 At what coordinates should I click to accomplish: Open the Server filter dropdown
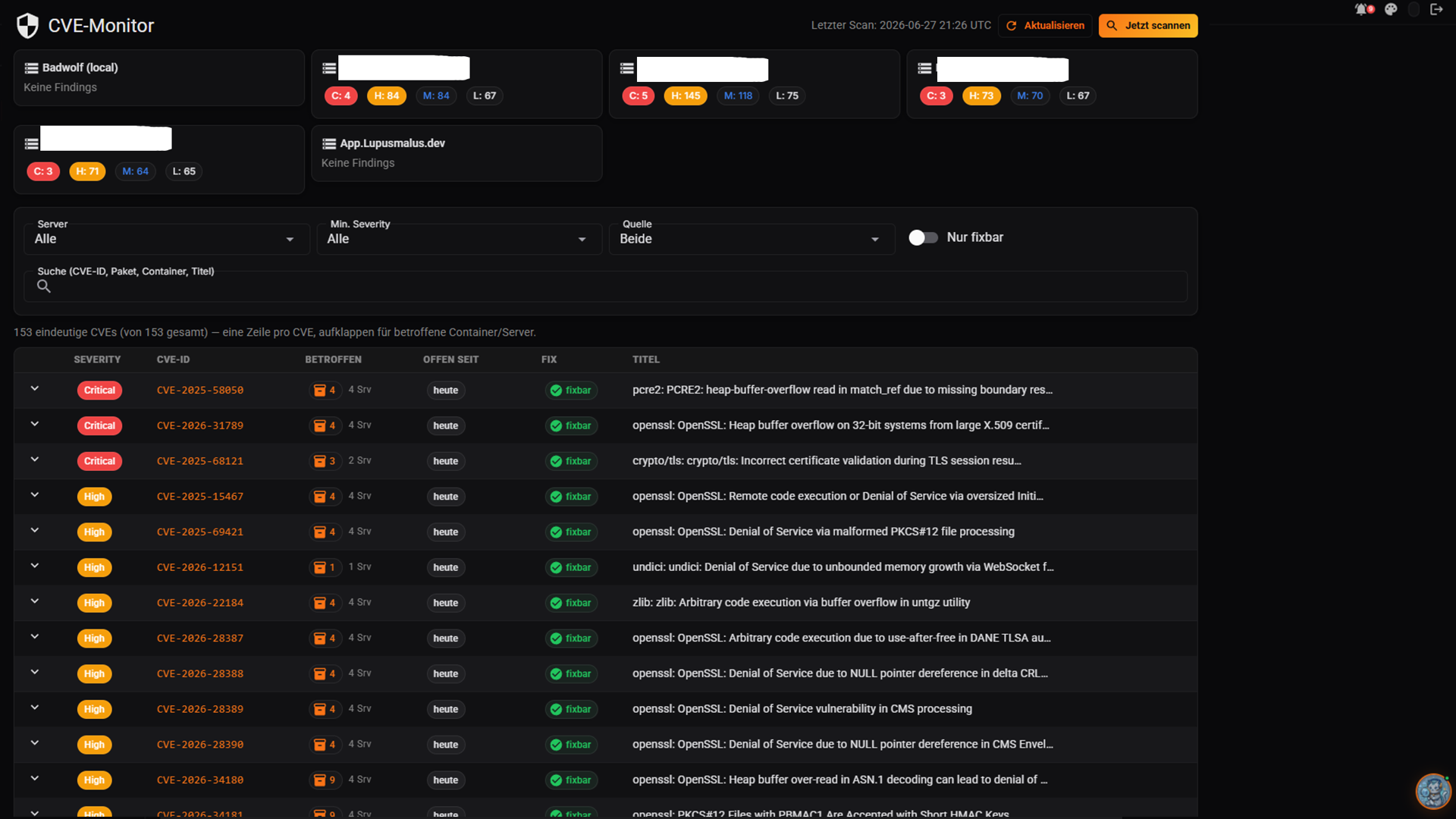tap(166, 239)
